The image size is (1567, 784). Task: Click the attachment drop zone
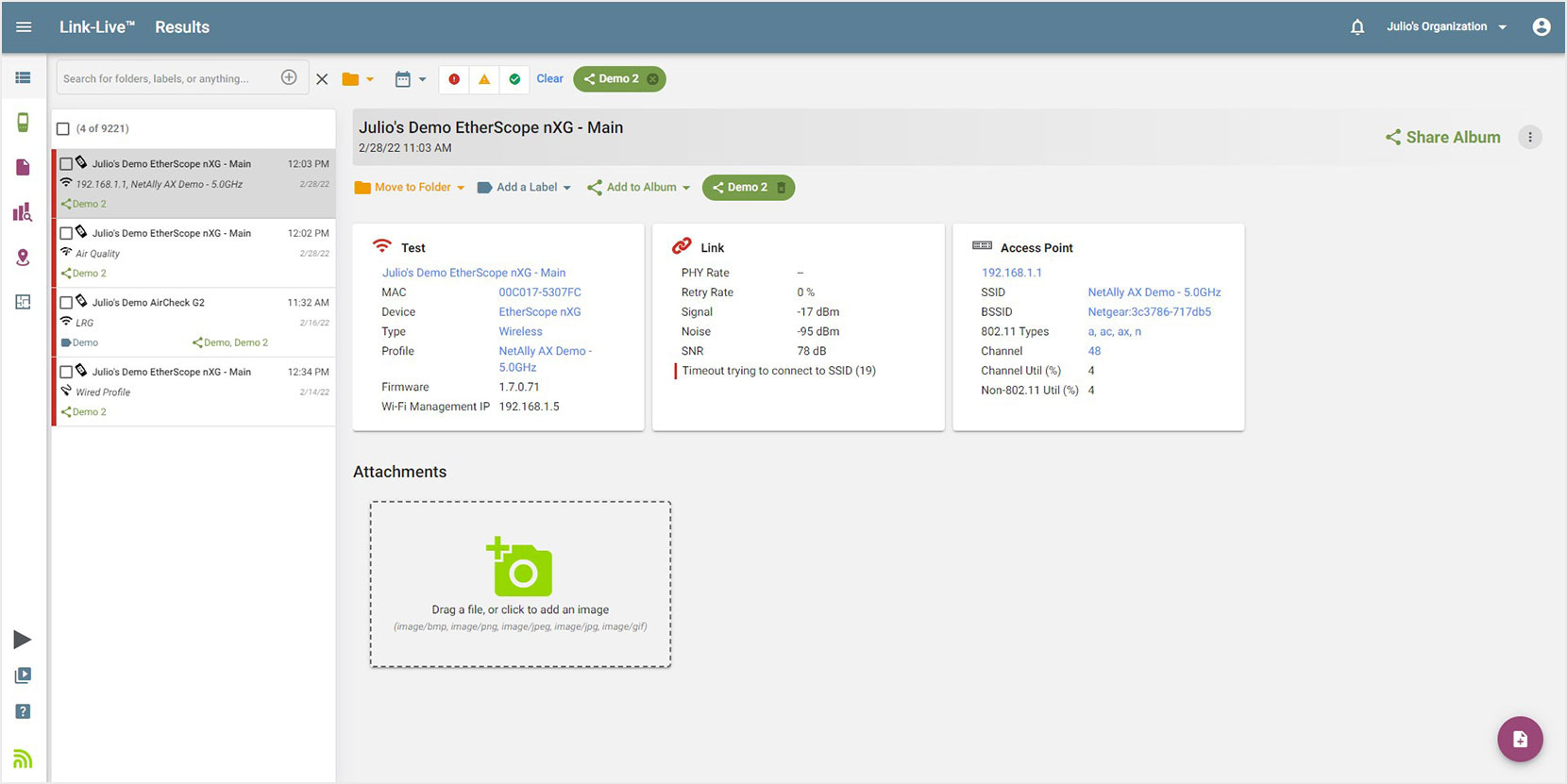click(520, 584)
